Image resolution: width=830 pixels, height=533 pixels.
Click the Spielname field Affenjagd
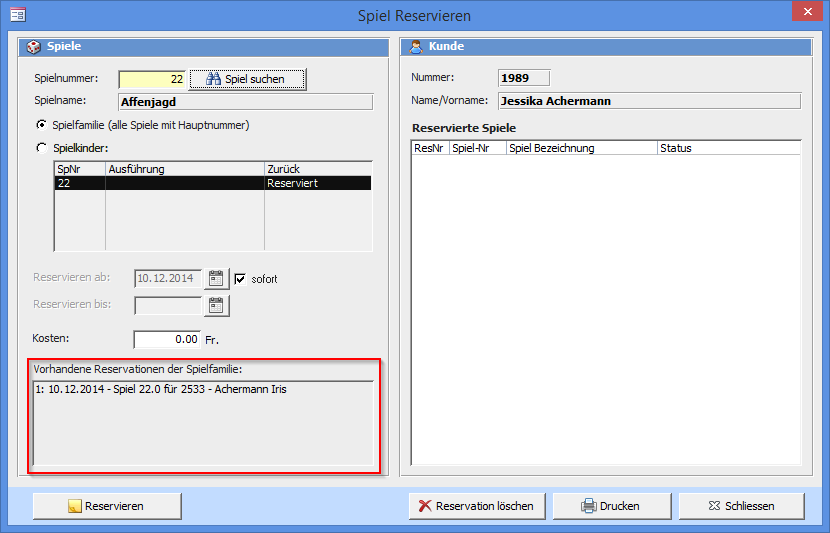(246, 102)
